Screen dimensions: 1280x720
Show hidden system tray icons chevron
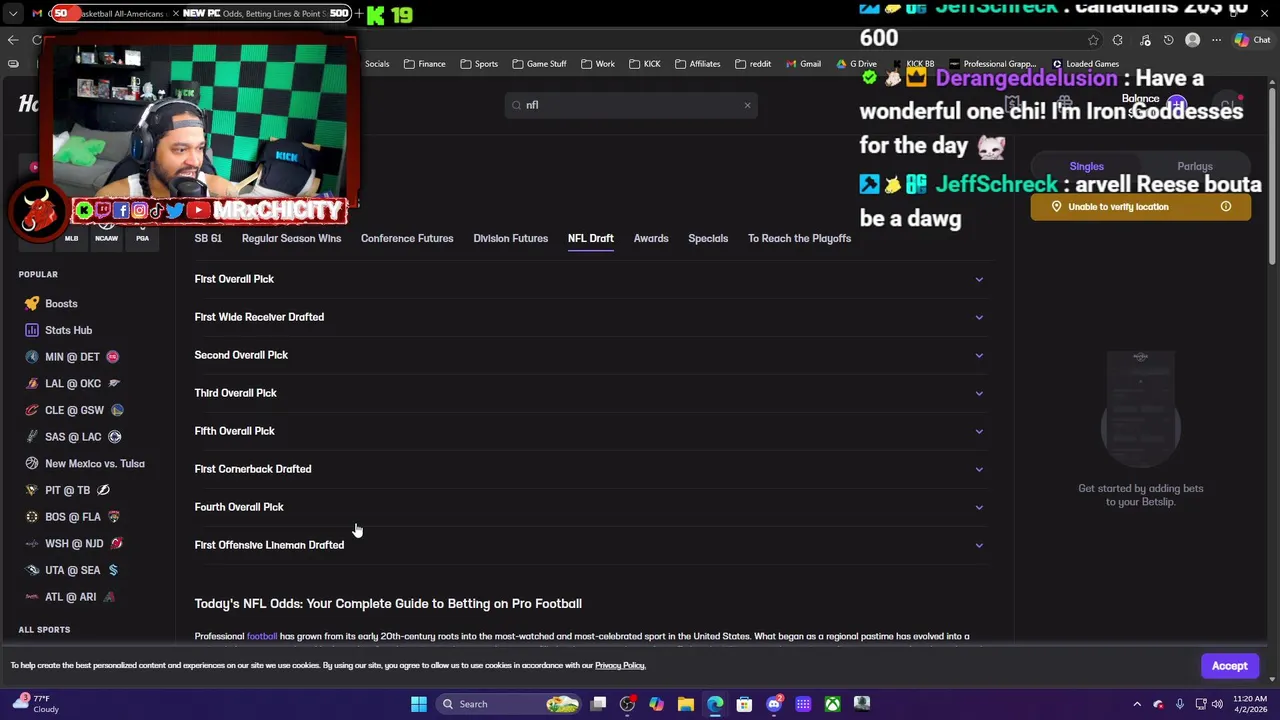(x=1137, y=704)
